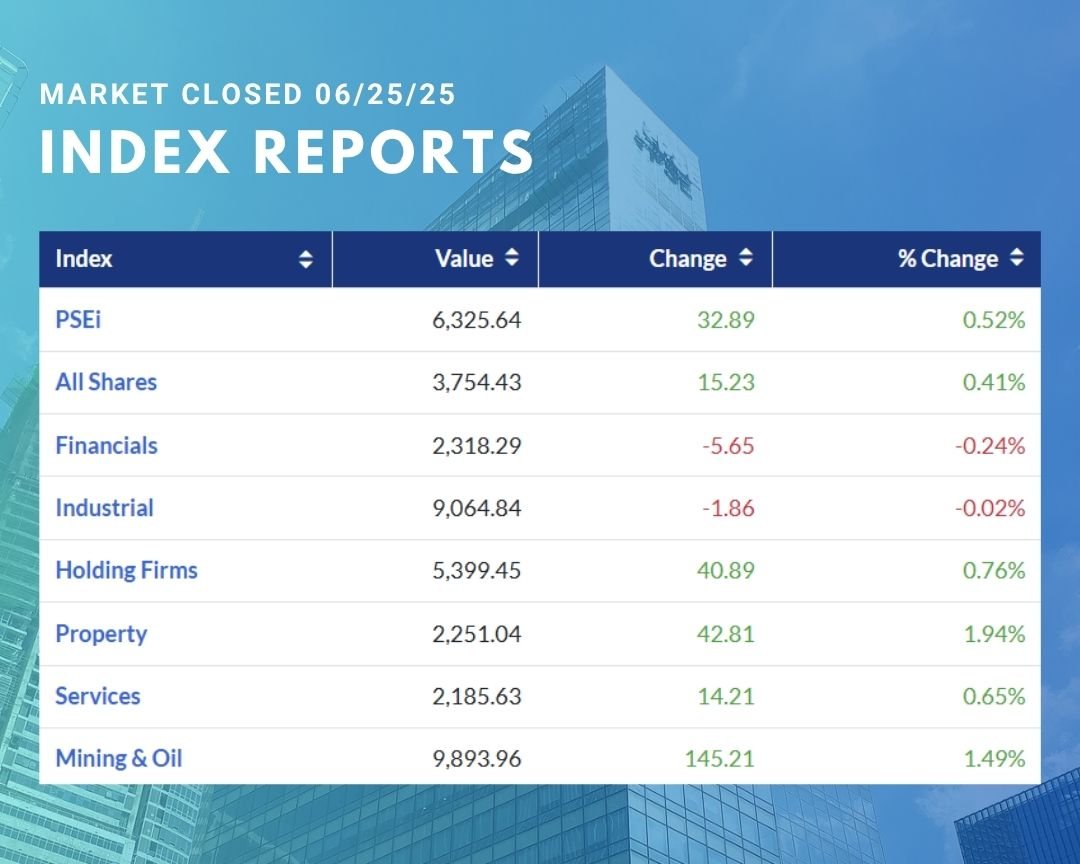Open the Property index link
This screenshot has height=864, width=1080.
click(101, 634)
